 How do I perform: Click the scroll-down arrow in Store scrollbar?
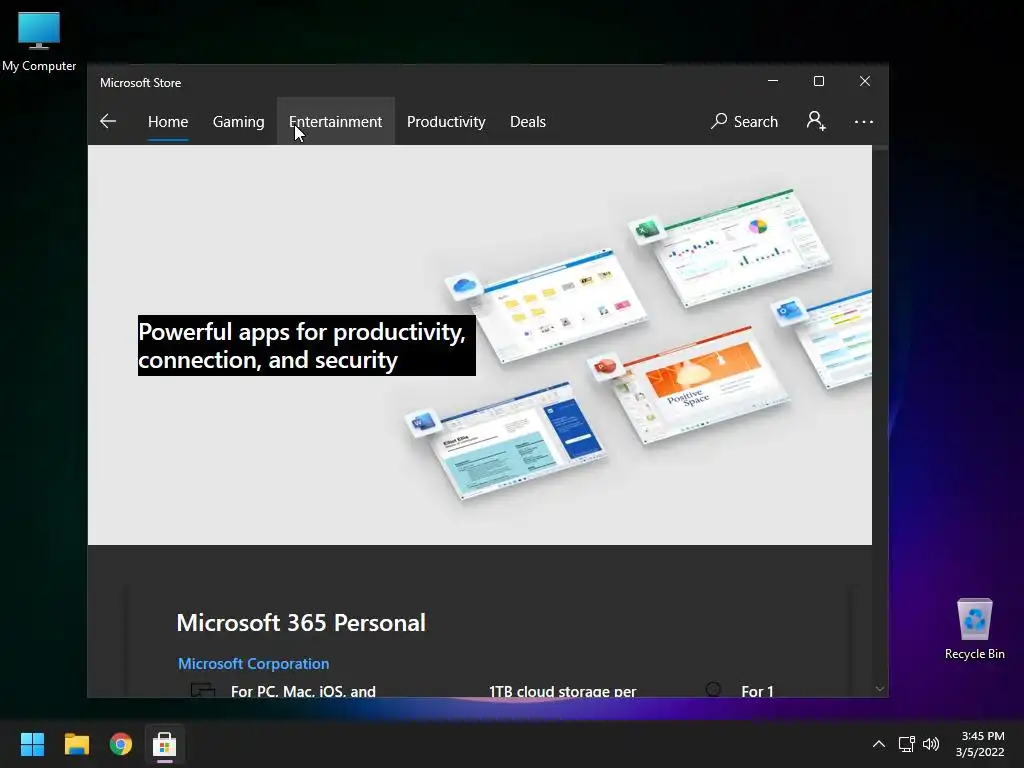pos(880,689)
